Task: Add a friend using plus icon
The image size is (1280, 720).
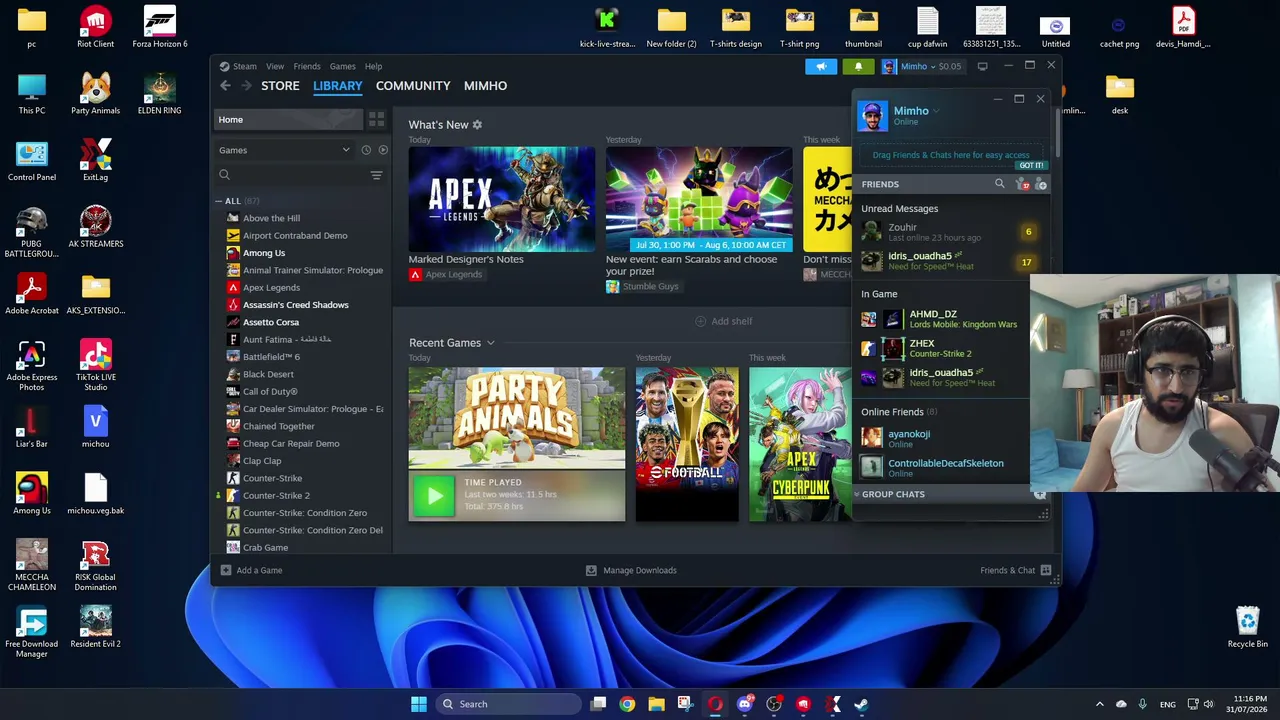Action: (x=1041, y=184)
